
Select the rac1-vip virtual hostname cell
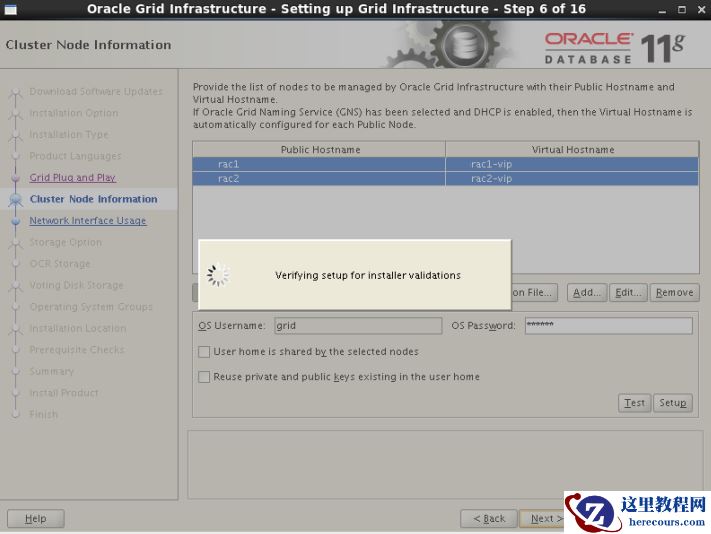572,164
